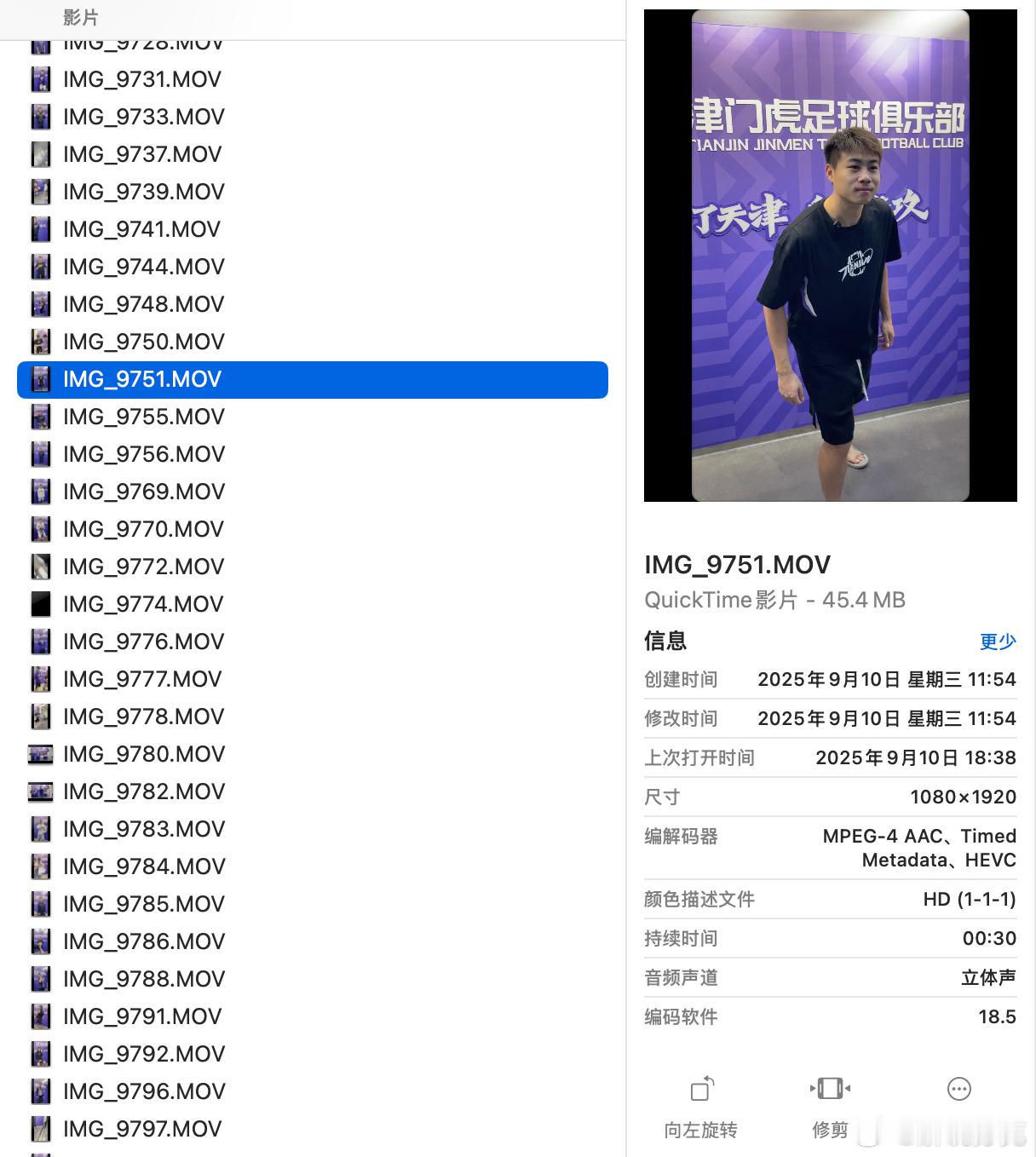The image size is (1036, 1157).
Task: Select file name IMG_9772.MOV
Action: (144, 567)
